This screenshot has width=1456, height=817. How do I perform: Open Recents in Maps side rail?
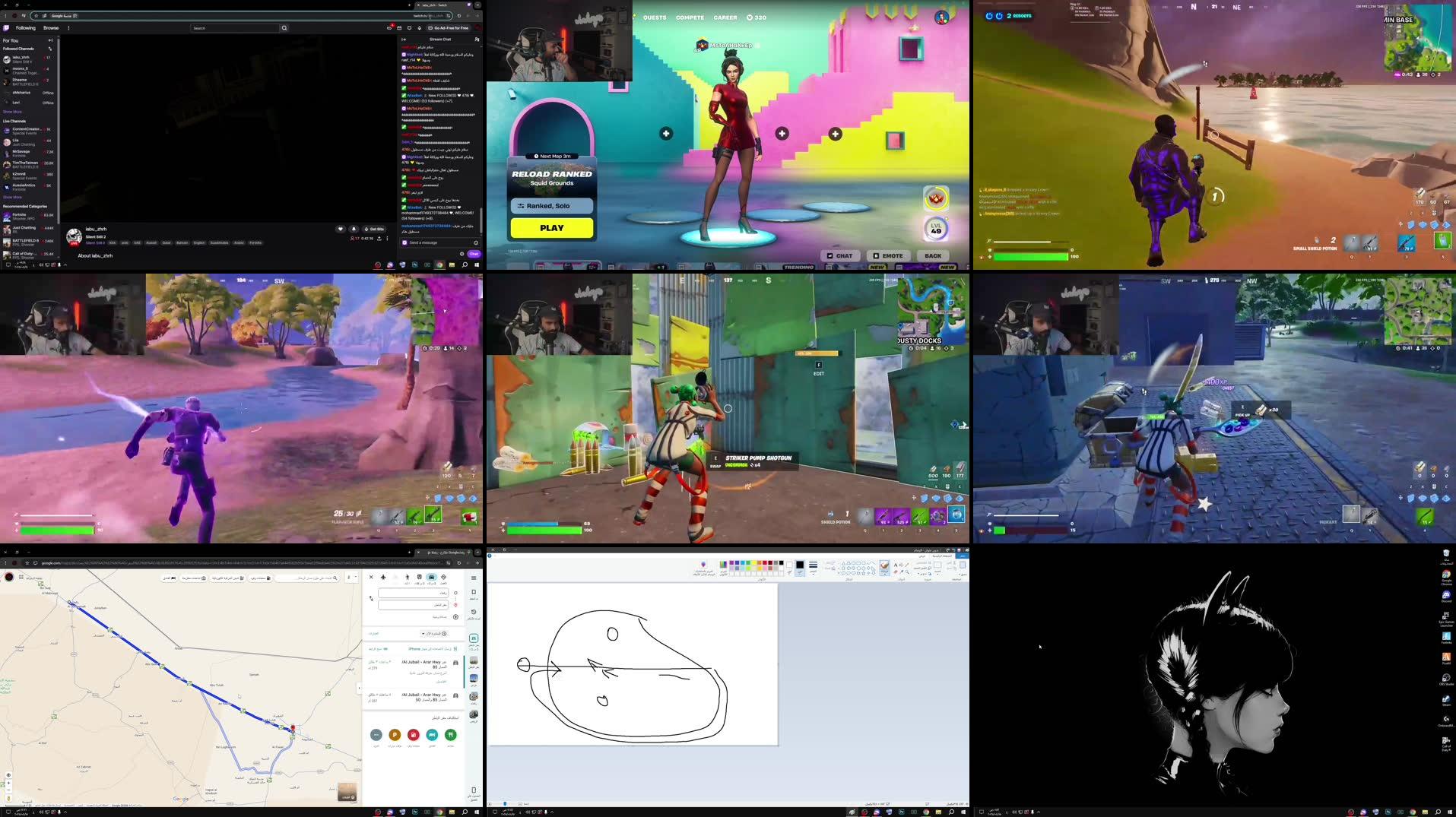[x=474, y=614]
